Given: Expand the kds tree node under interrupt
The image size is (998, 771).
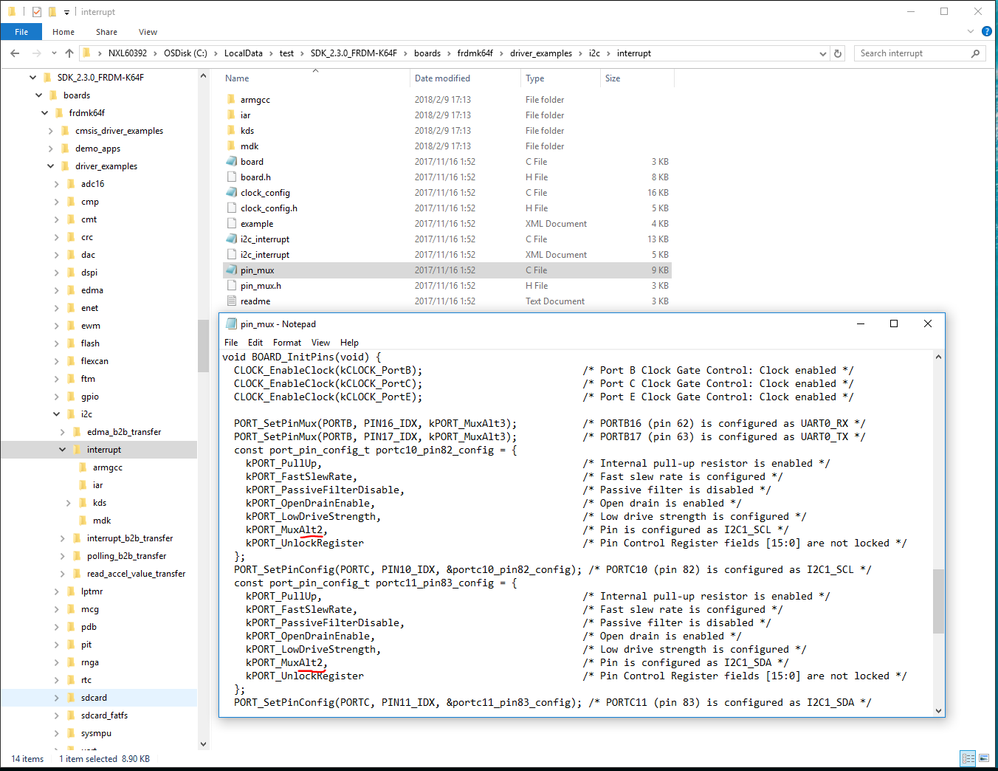Looking at the screenshot, I should coord(68,502).
